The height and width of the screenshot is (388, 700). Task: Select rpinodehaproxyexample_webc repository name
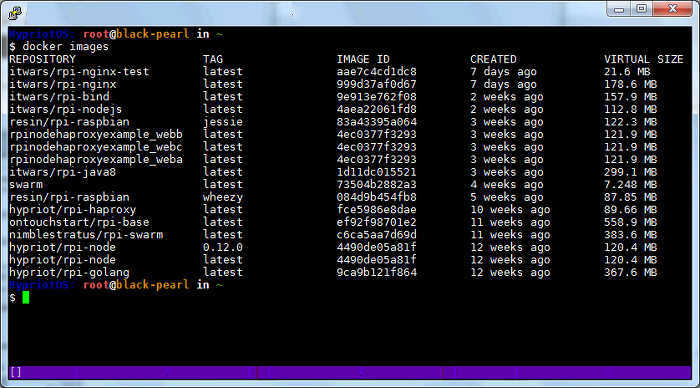pos(96,147)
